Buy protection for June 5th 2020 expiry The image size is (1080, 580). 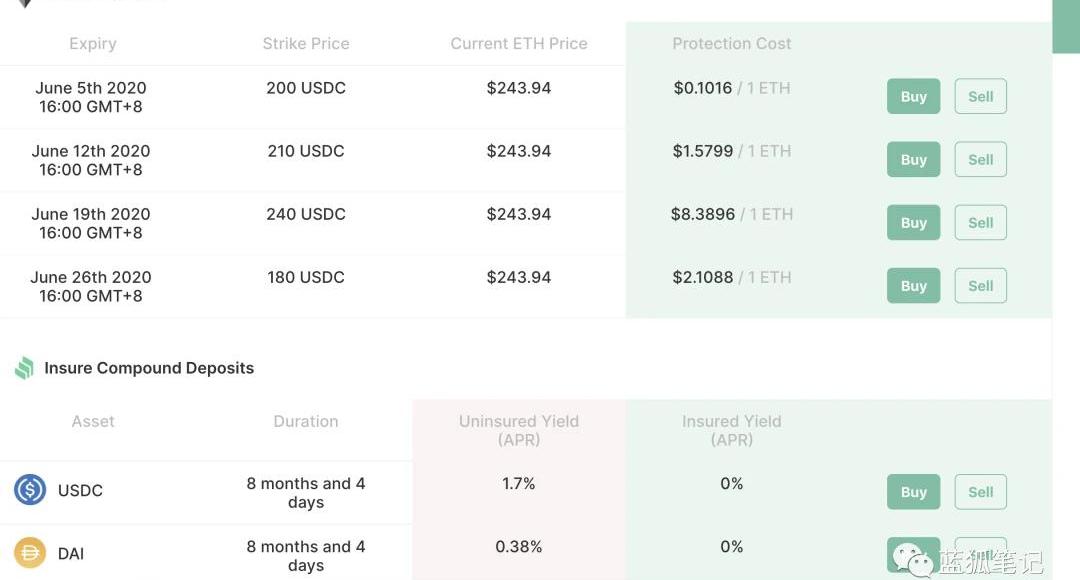913,97
